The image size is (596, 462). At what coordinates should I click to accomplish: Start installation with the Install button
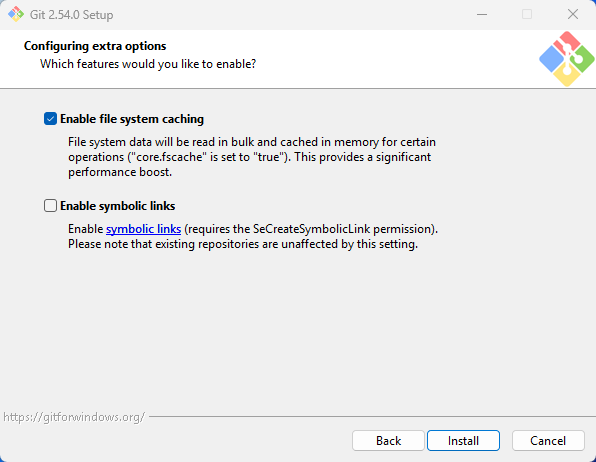click(463, 441)
